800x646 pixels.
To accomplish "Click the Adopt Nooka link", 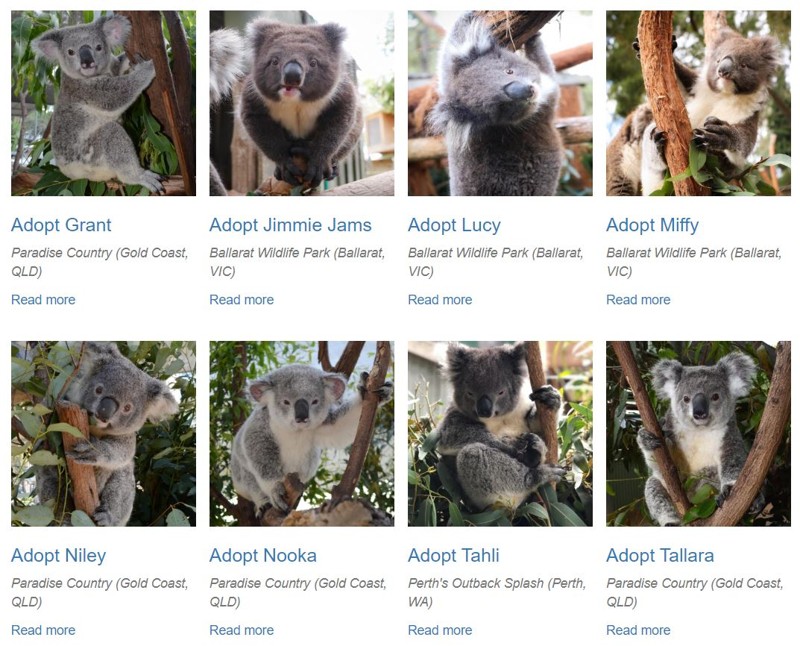I will pyautogui.click(x=263, y=555).
